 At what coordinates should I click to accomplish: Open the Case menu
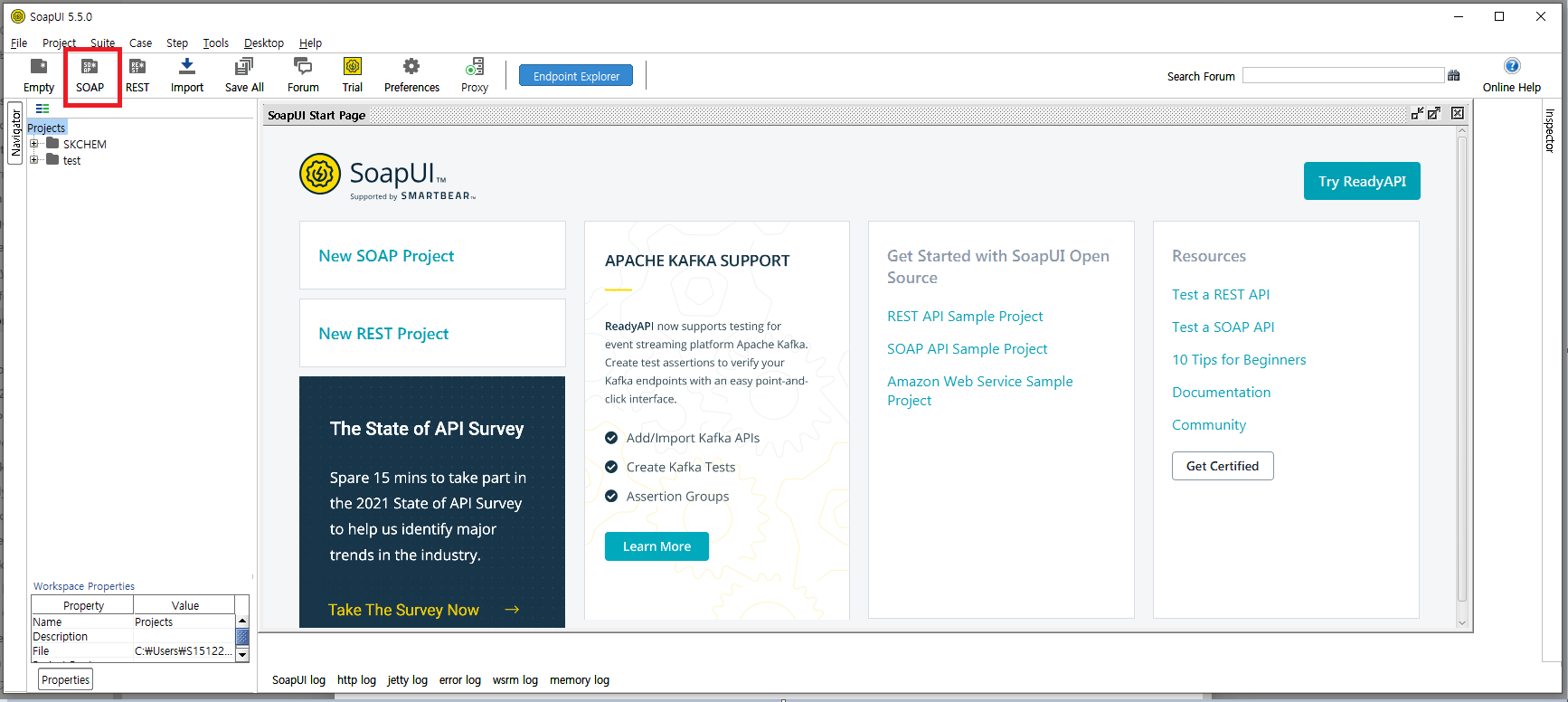[140, 43]
